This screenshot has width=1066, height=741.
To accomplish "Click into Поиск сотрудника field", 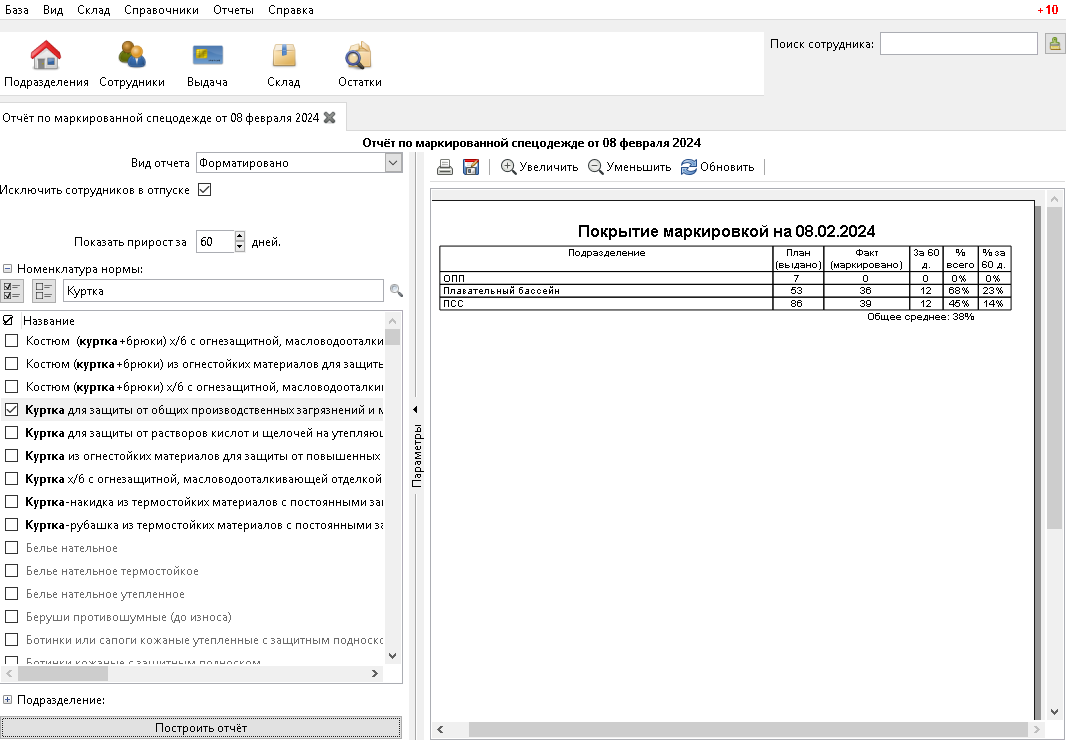I will pos(959,44).
